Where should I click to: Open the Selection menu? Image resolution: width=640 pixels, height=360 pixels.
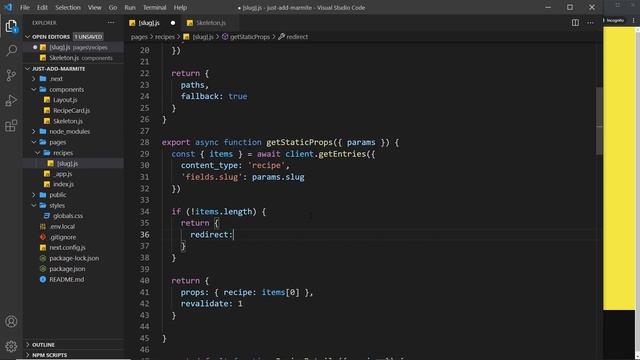coord(68,7)
